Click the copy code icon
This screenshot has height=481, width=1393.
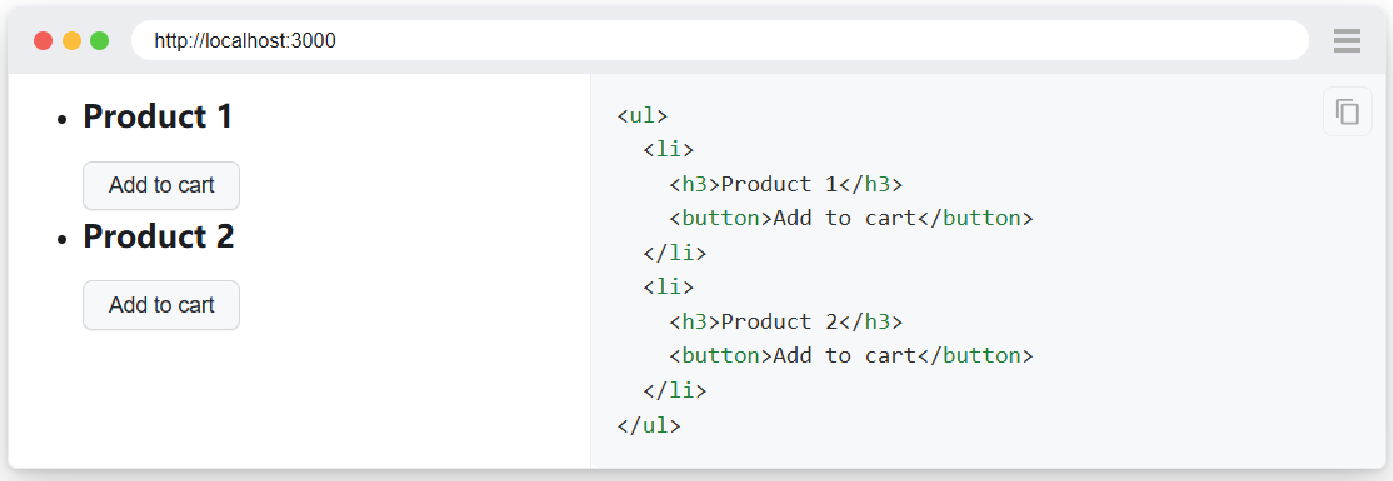click(x=1347, y=111)
